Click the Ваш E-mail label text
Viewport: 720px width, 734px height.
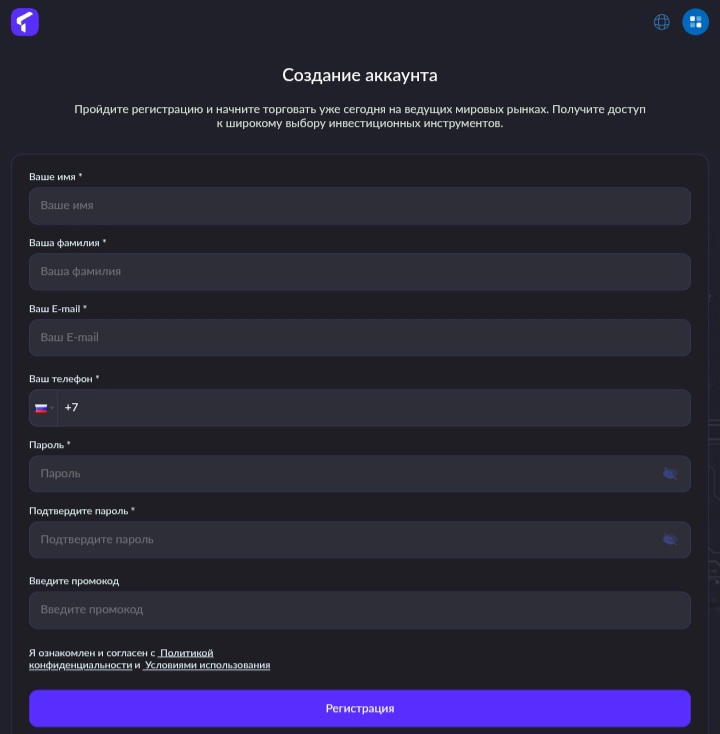[x=57, y=309]
